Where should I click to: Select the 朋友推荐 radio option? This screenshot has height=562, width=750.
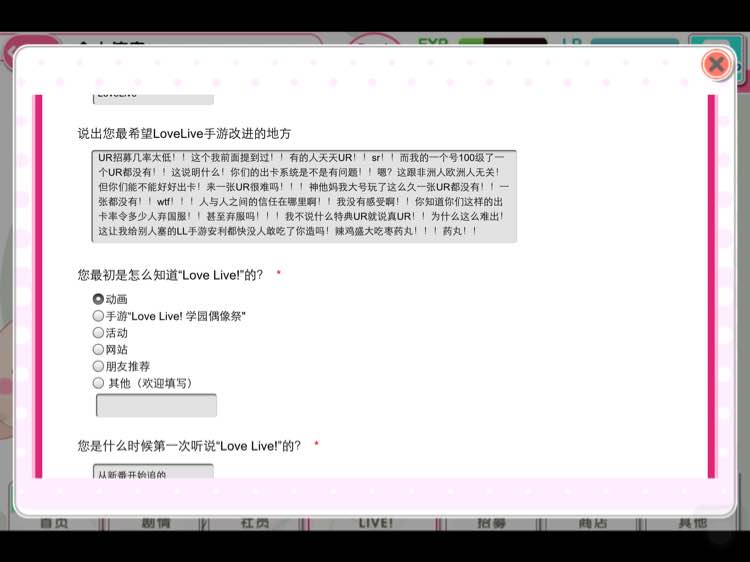click(x=98, y=366)
